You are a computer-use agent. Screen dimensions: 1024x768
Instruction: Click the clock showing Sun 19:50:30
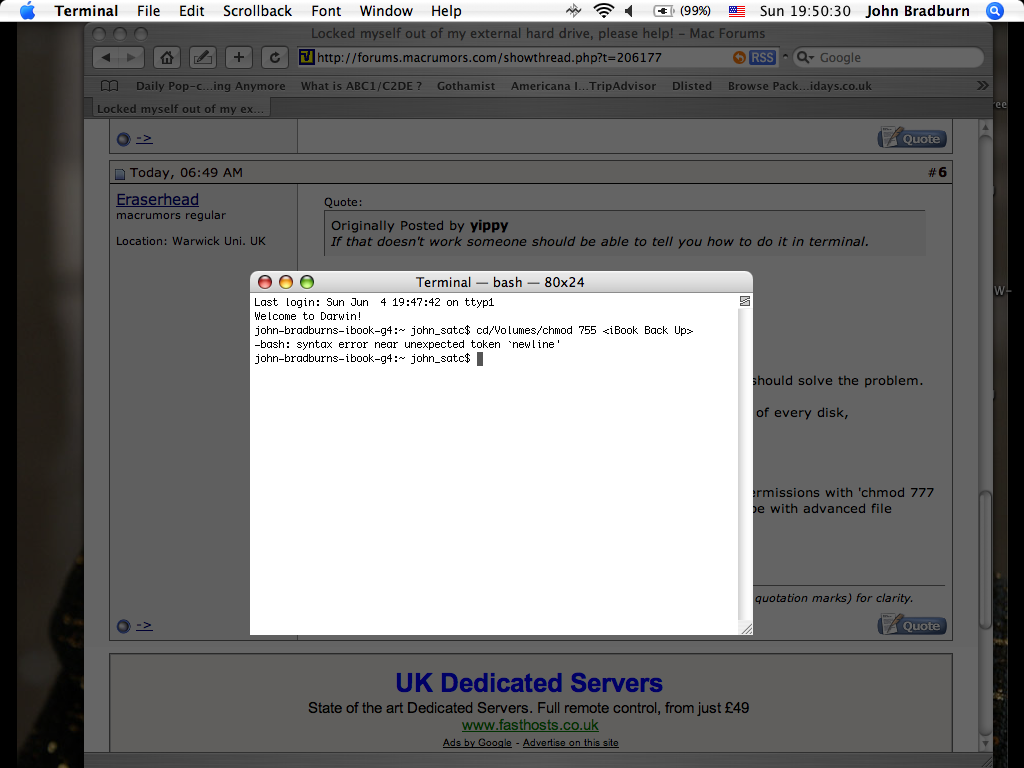tap(805, 11)
